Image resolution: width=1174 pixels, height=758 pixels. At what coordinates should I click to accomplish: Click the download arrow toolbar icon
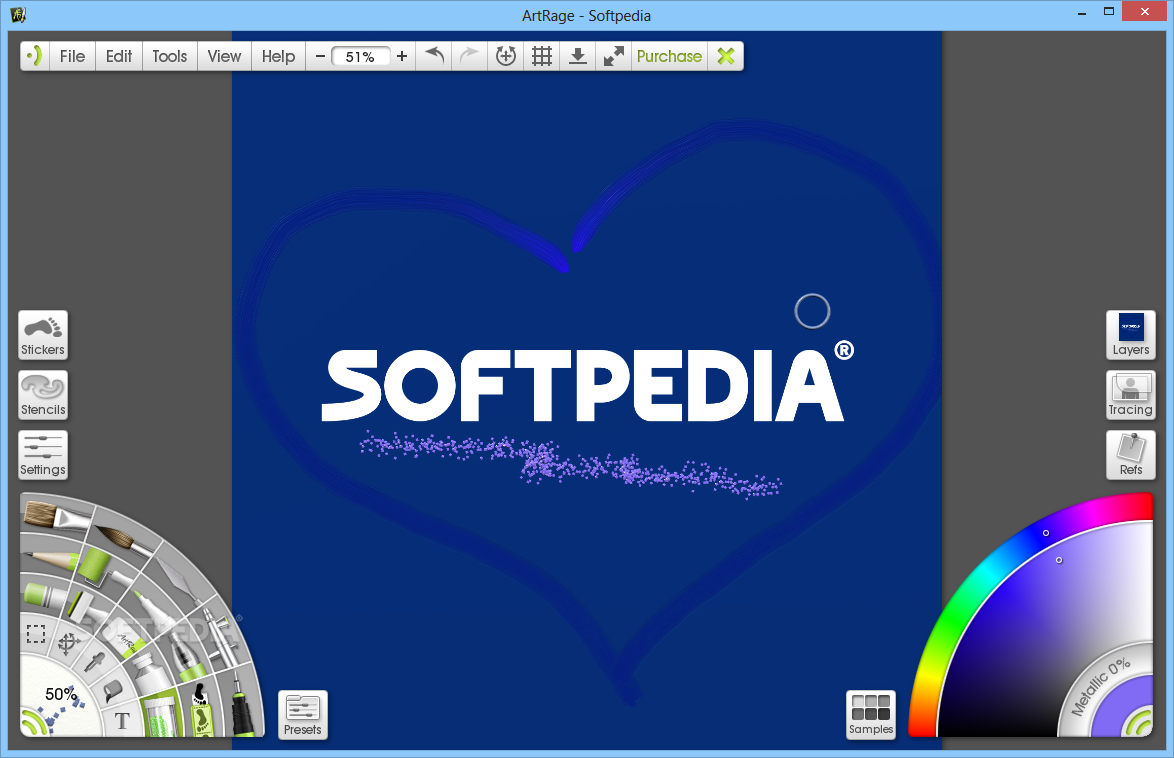578,56
